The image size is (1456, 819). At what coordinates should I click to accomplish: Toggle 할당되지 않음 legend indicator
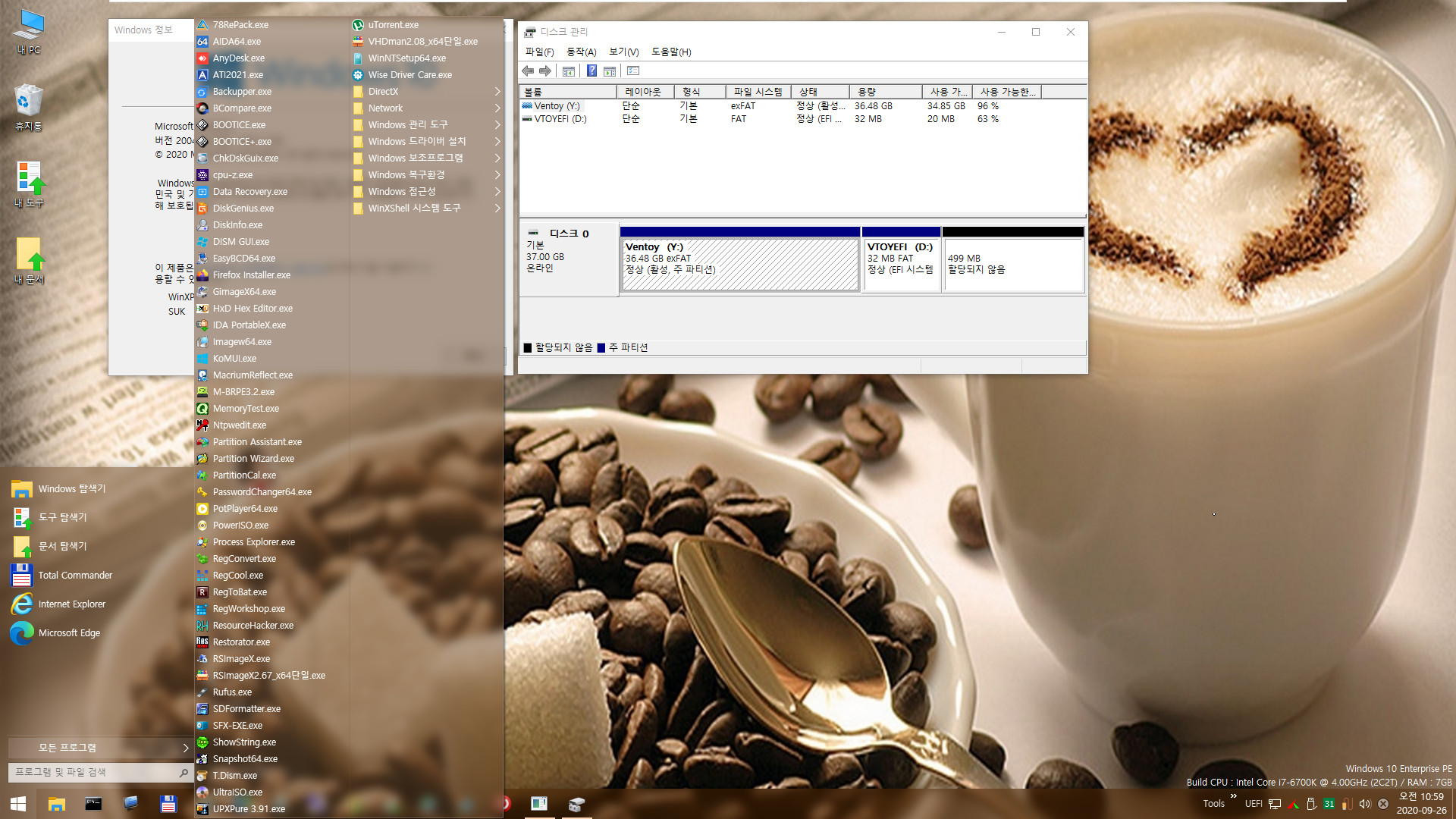coord(528,347)
